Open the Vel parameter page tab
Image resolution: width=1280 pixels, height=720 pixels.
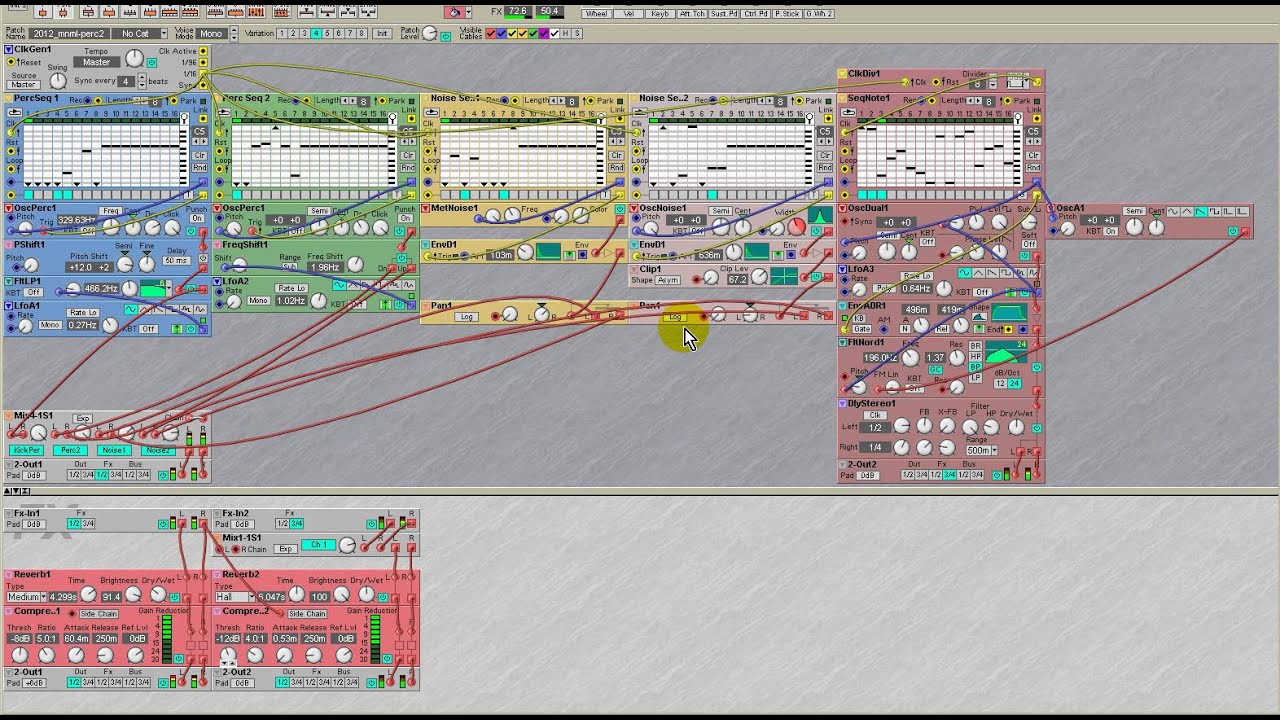click(629, 14)
